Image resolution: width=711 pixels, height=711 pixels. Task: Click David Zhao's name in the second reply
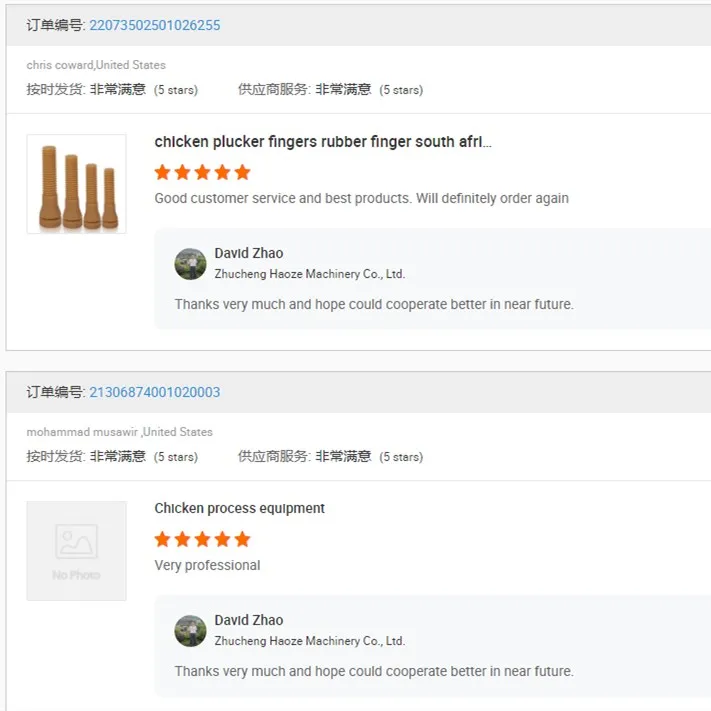pos(248,620)
